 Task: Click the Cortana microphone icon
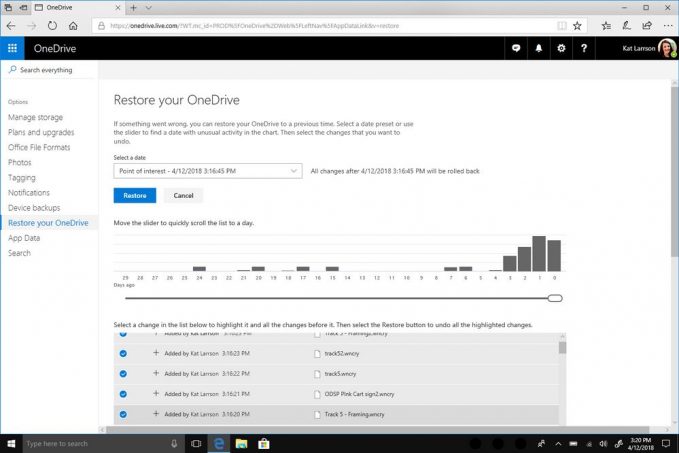point(174,443)
